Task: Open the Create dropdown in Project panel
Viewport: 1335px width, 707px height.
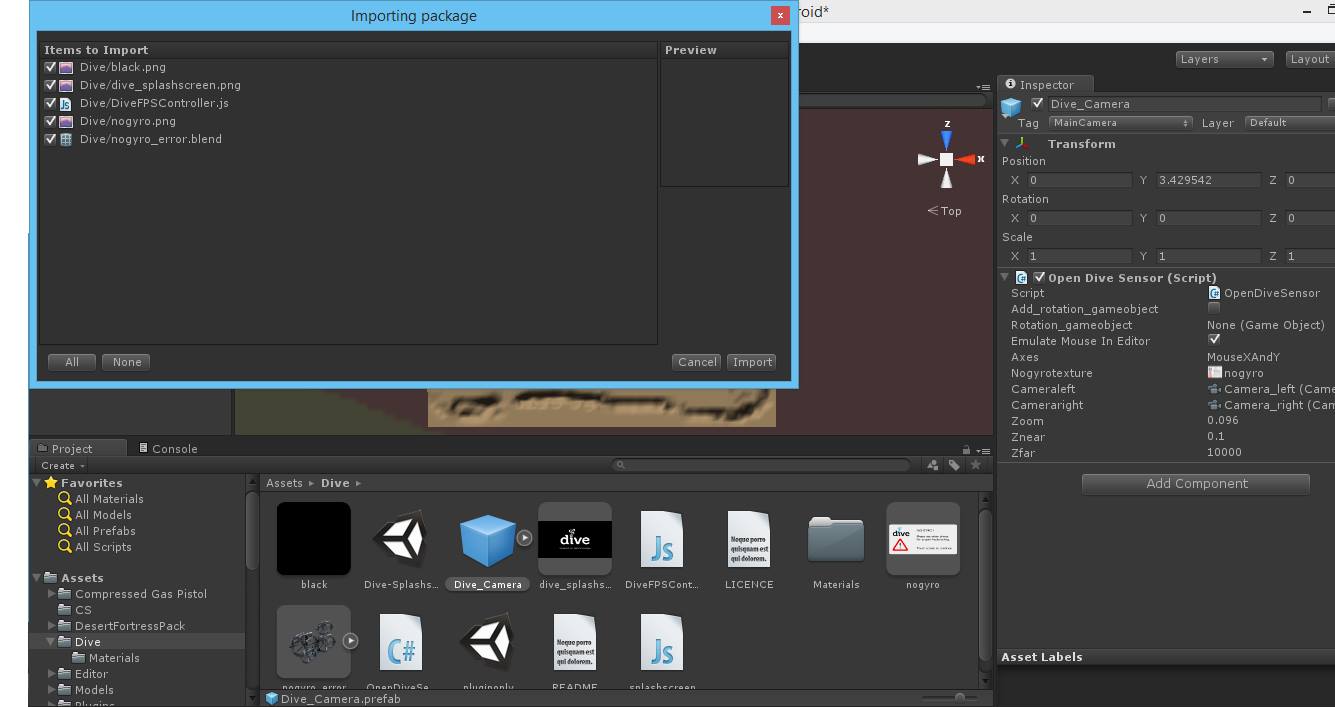Action: pos(63,466)
